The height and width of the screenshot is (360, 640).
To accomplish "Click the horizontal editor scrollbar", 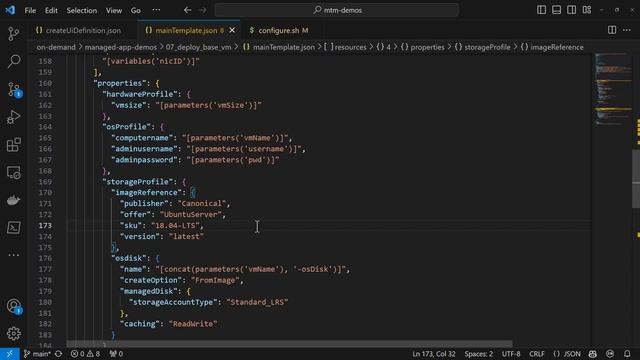I will [289, 344].
